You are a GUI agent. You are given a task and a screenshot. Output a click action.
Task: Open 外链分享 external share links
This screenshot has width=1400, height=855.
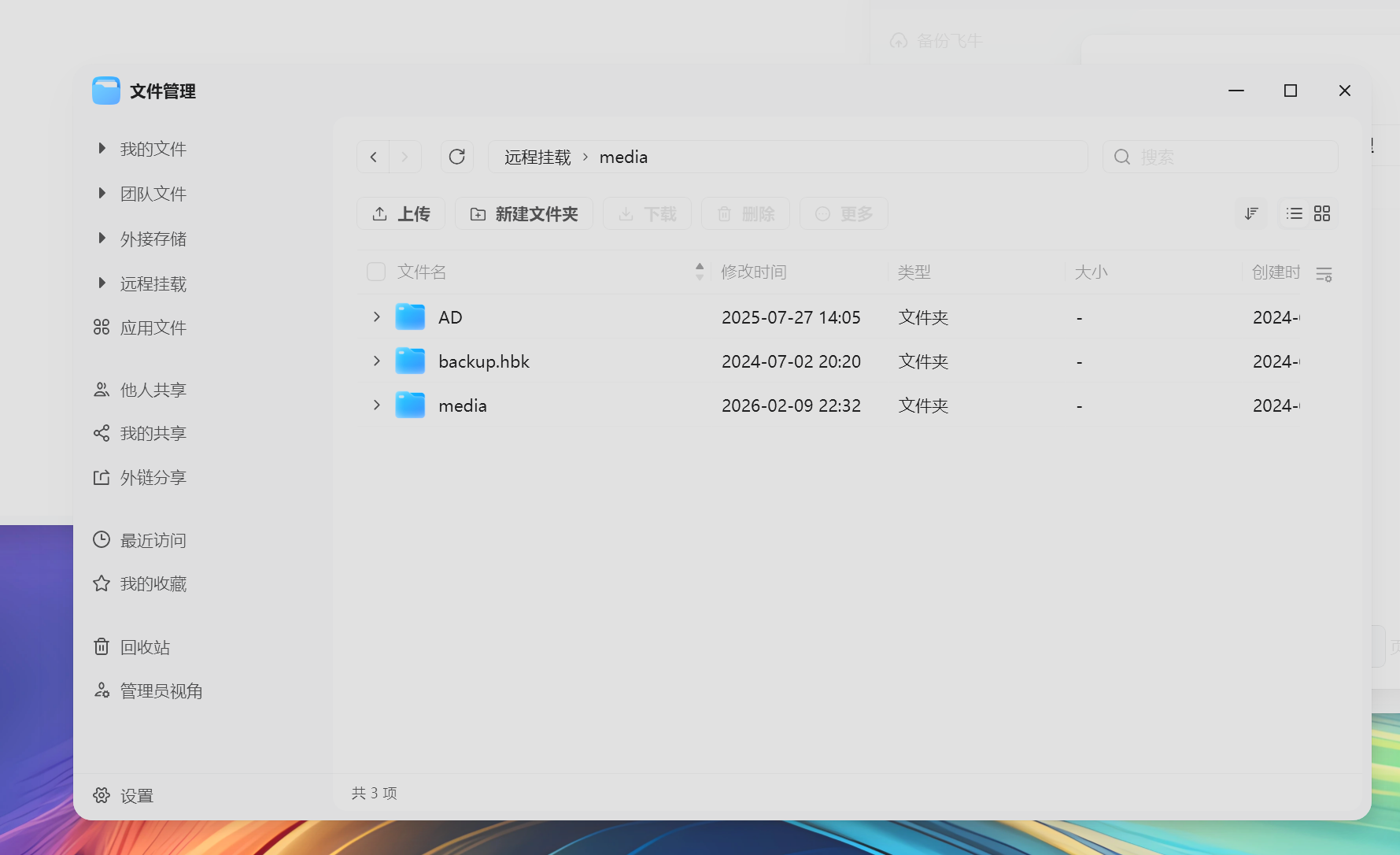[153, 476]
